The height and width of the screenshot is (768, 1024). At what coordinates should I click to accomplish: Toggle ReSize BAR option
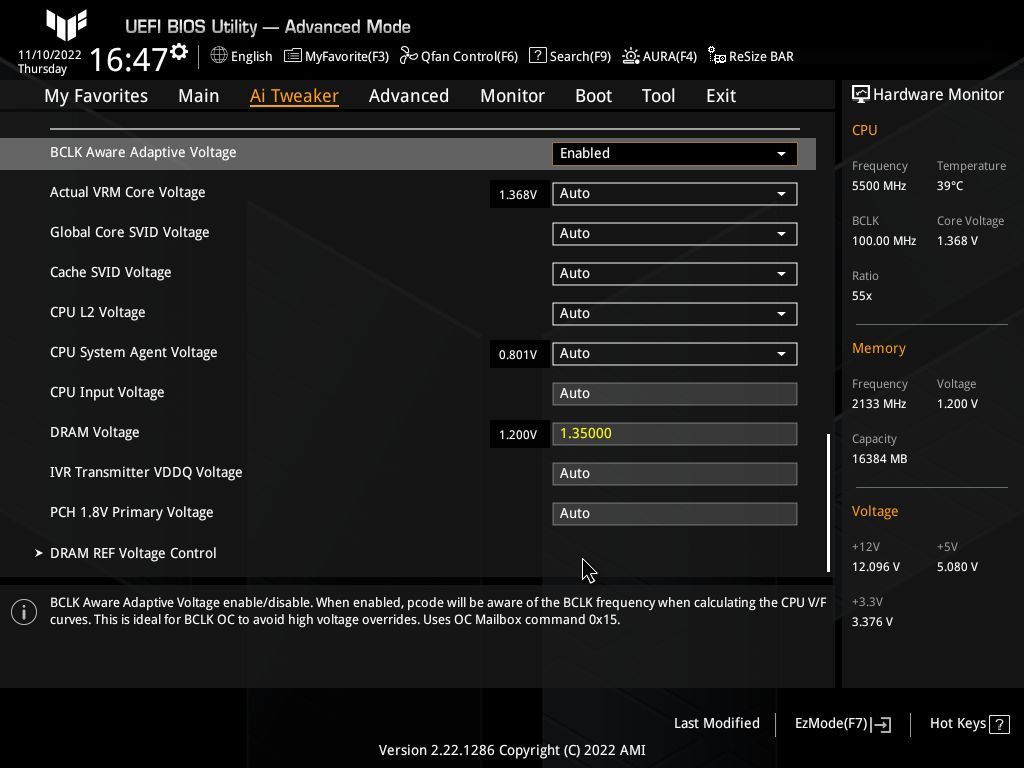[x=751, y=56]
